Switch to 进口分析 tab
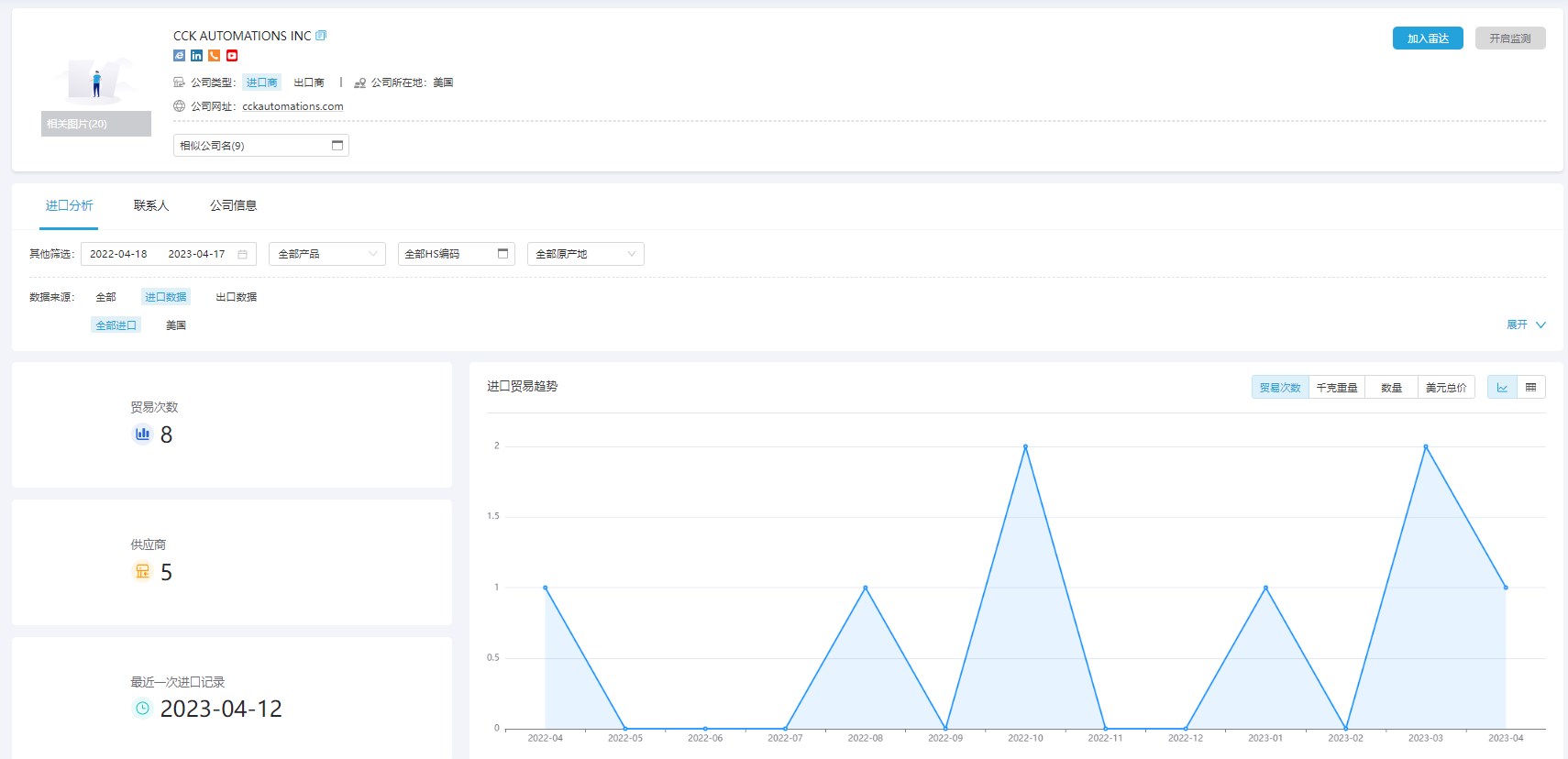 coord(70,205)
